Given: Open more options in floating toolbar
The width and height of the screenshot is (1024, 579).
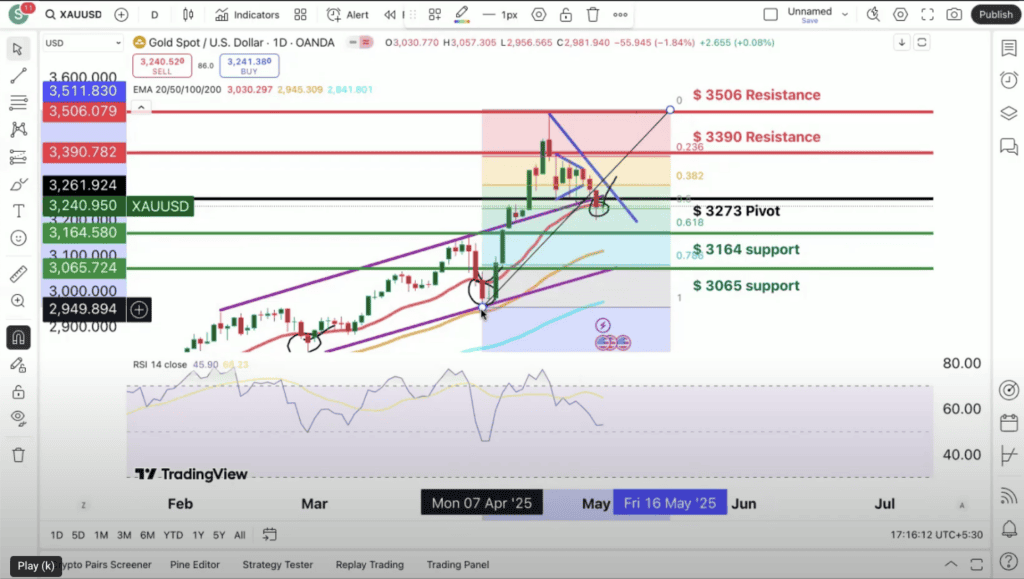Looking at the screenshot, I should click(x=620, y=14).
